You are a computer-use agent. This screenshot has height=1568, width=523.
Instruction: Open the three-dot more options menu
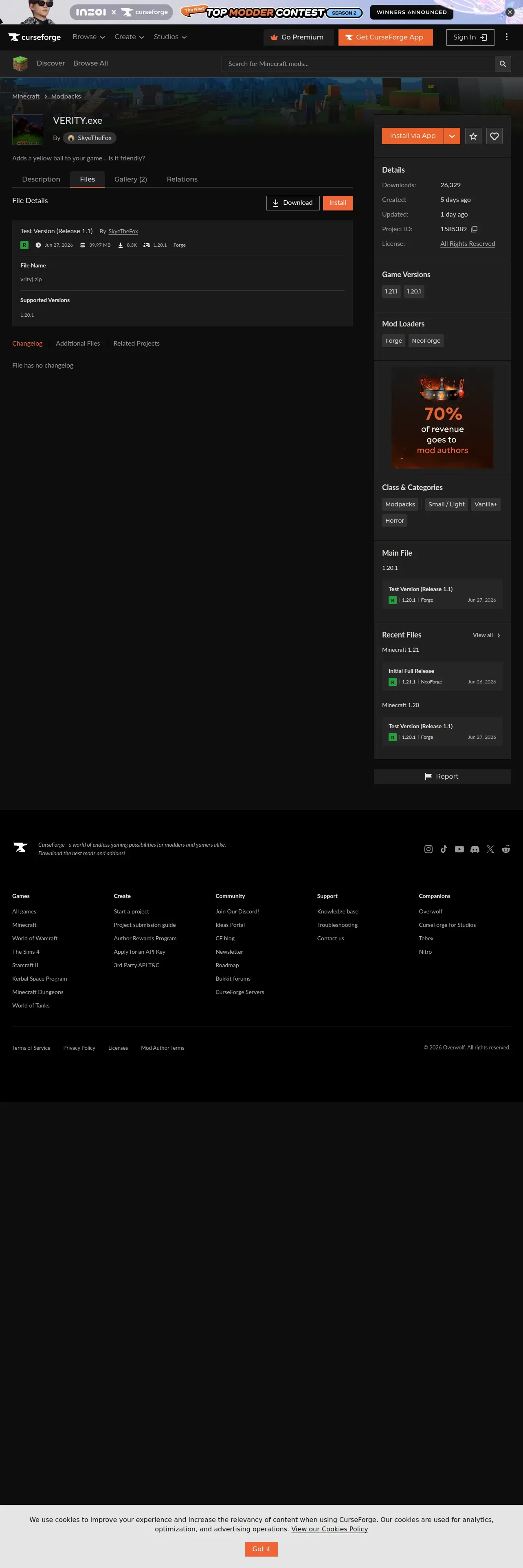507,37
